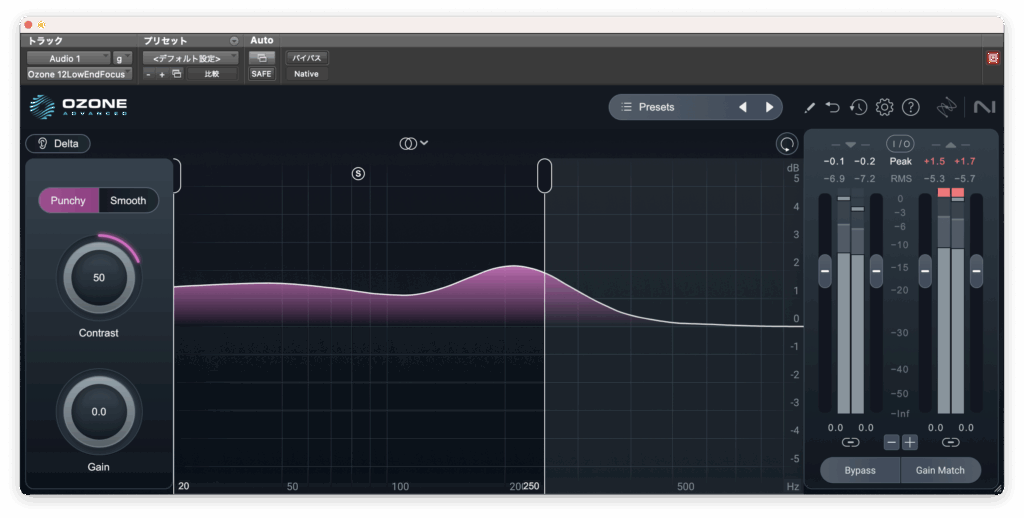Screen dimensions: 1024x518
Task: Enable Gain Match
Action: click(x=940, y=470)
